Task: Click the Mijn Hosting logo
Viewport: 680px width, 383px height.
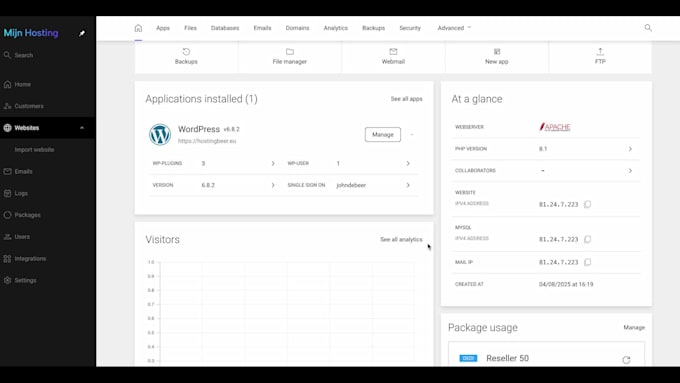Action: coord(31,33)
